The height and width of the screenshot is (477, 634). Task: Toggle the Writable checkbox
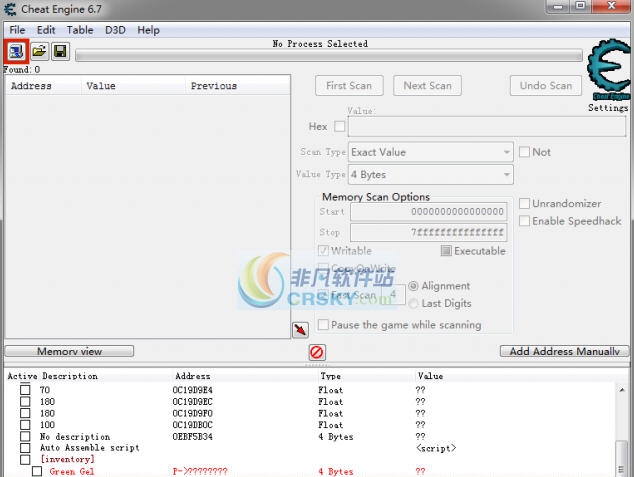323,251
